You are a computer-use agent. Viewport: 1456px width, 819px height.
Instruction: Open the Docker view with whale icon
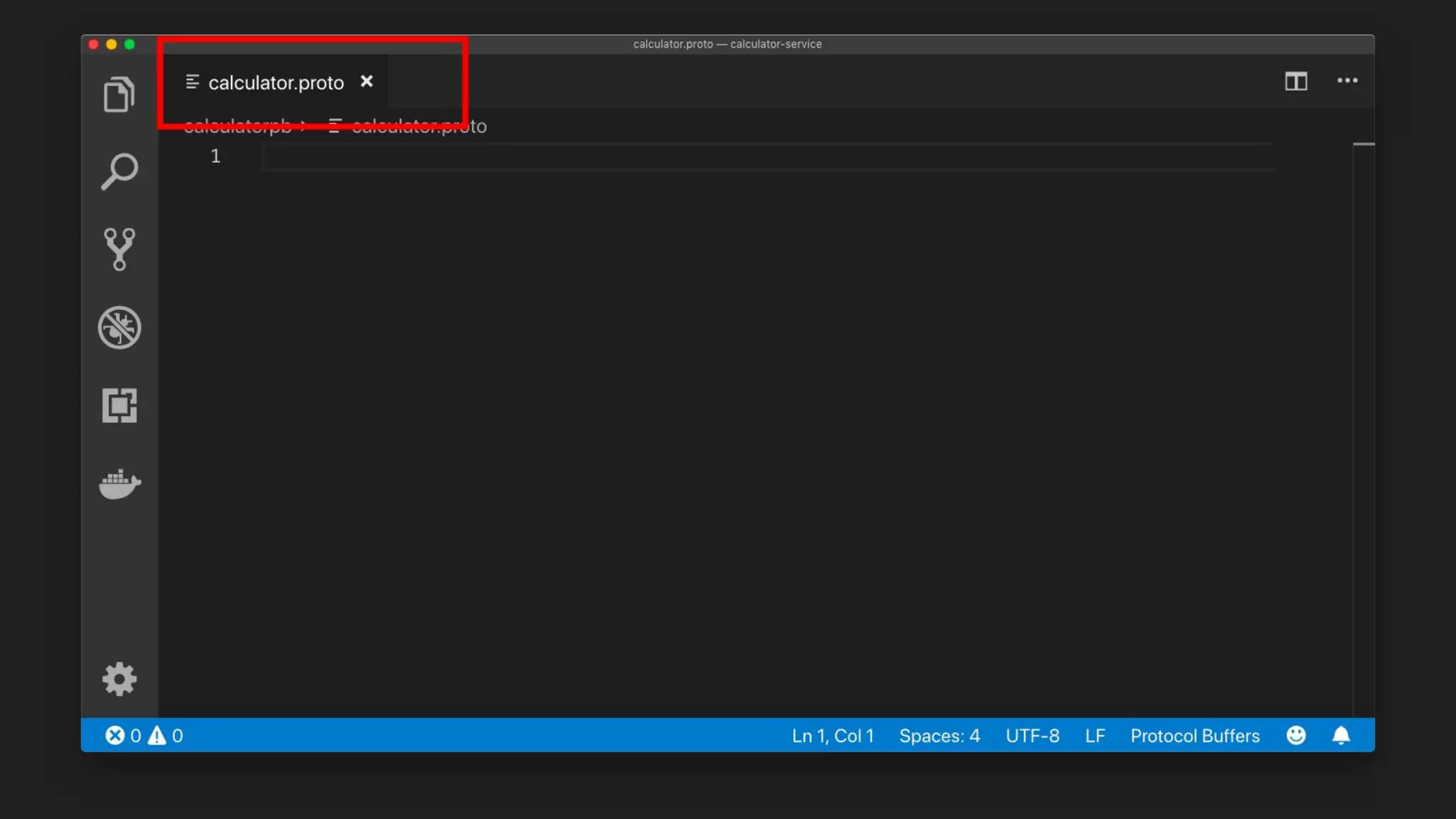119,484
